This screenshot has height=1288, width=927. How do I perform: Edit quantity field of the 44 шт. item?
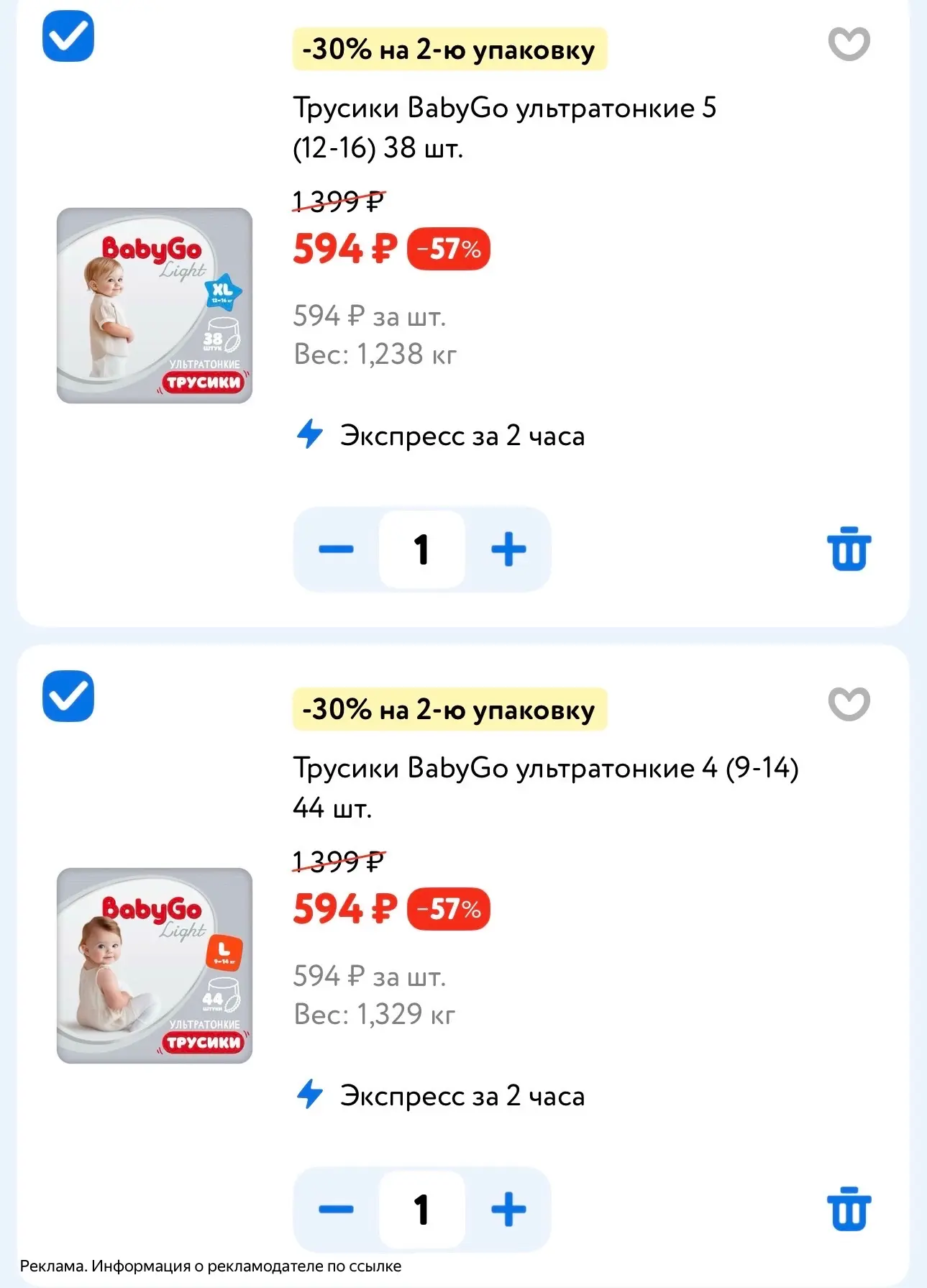click(x=422, y=1209)
